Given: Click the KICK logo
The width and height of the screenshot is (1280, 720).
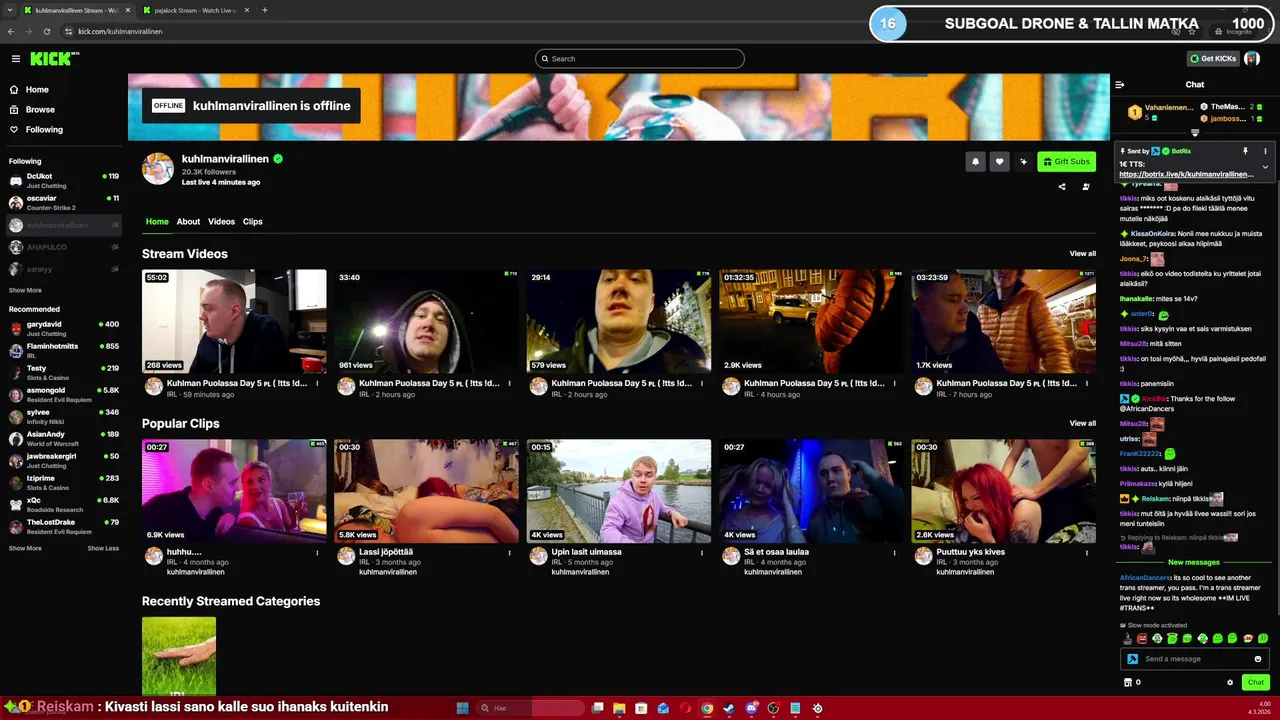Looking at the screenshot, I should pos(54,59).
